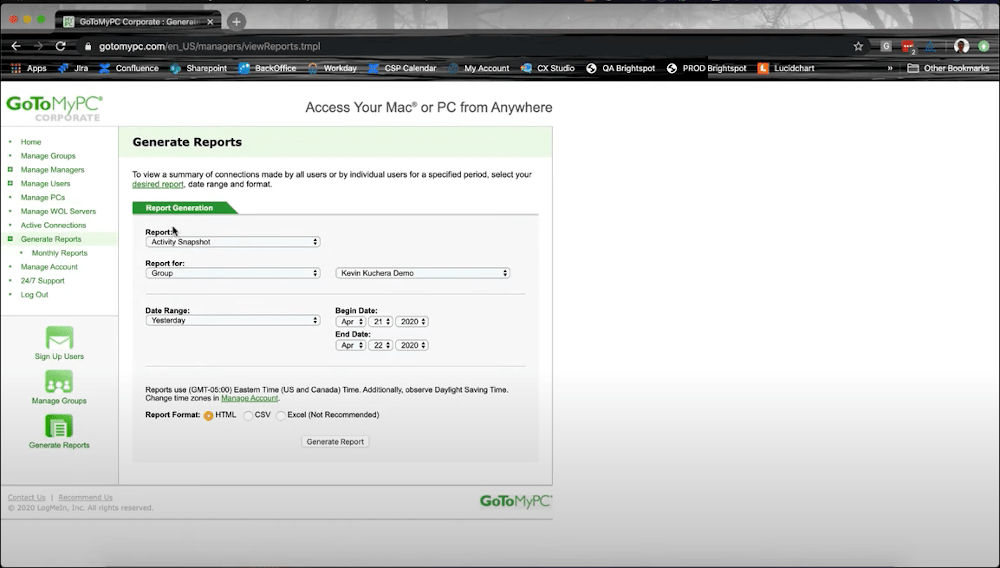The image size is (1000, 568).
Task: Click the Generate Report button
Action: (x=335, y=441)
